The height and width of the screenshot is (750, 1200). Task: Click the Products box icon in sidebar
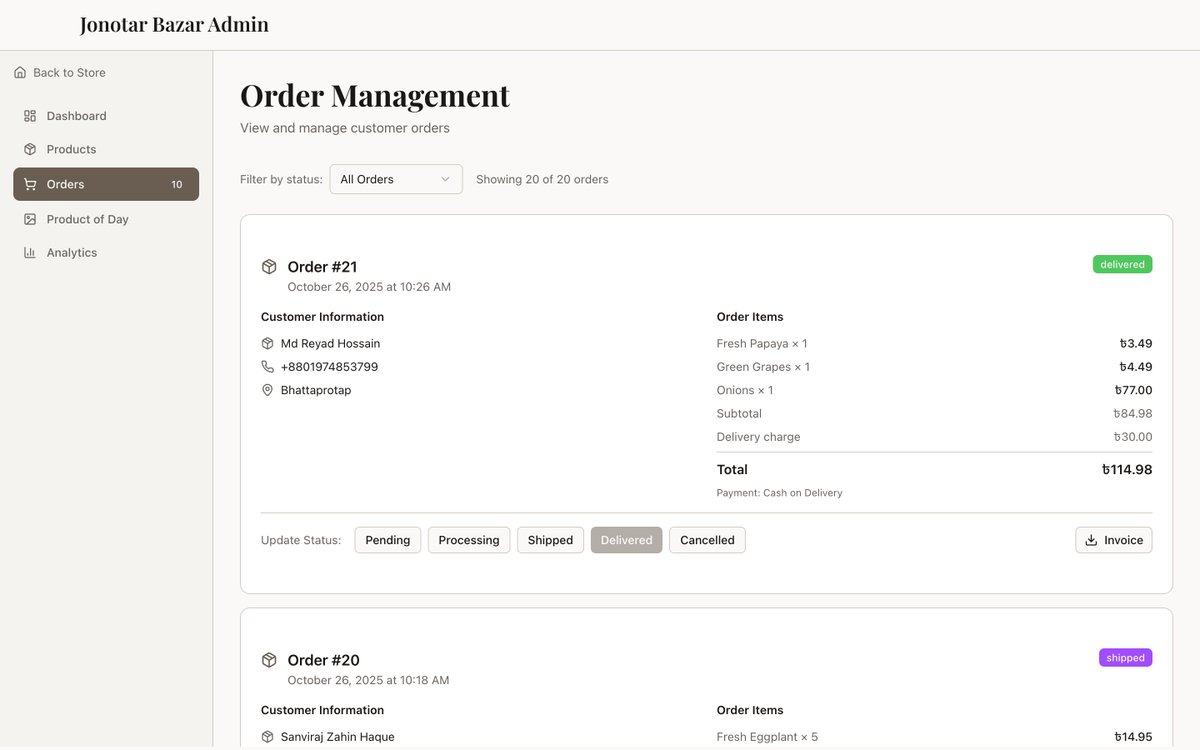coord(30,149)
